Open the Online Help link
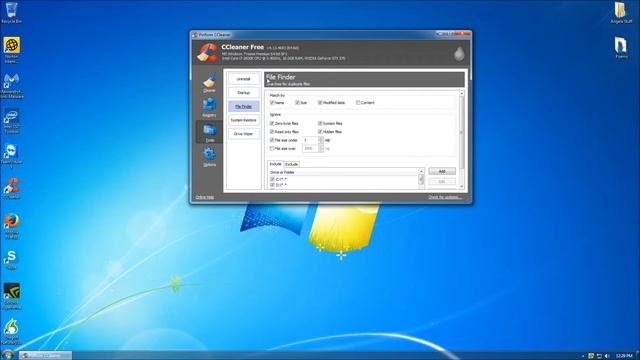The width and height of the screenshot is (640, 360). [204, 197]
